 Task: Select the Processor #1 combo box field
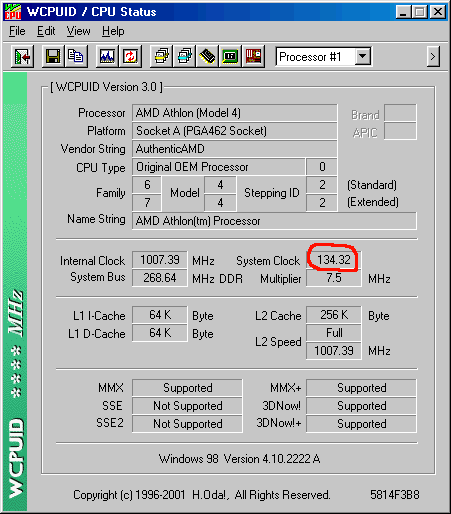click(323, 57)
